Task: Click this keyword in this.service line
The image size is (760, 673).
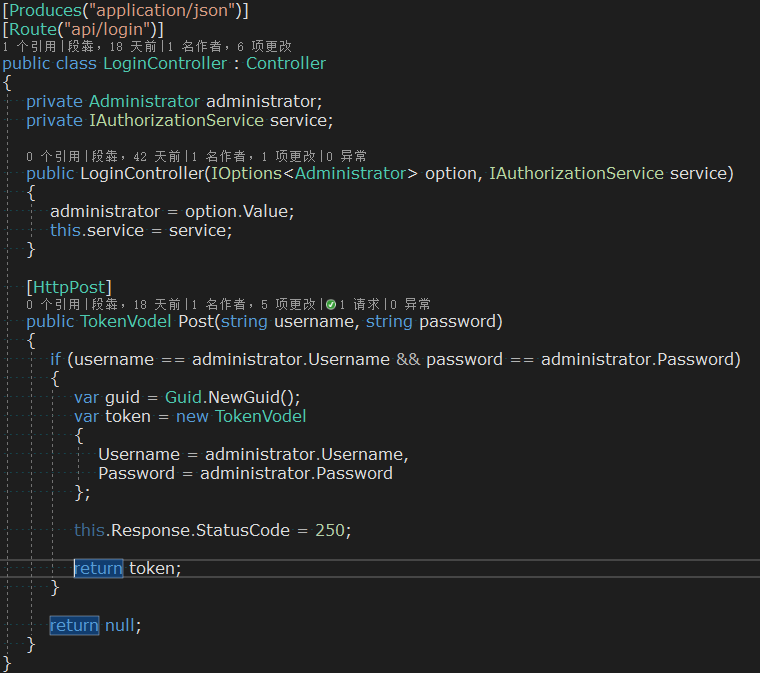Action: tap(65, 230)
